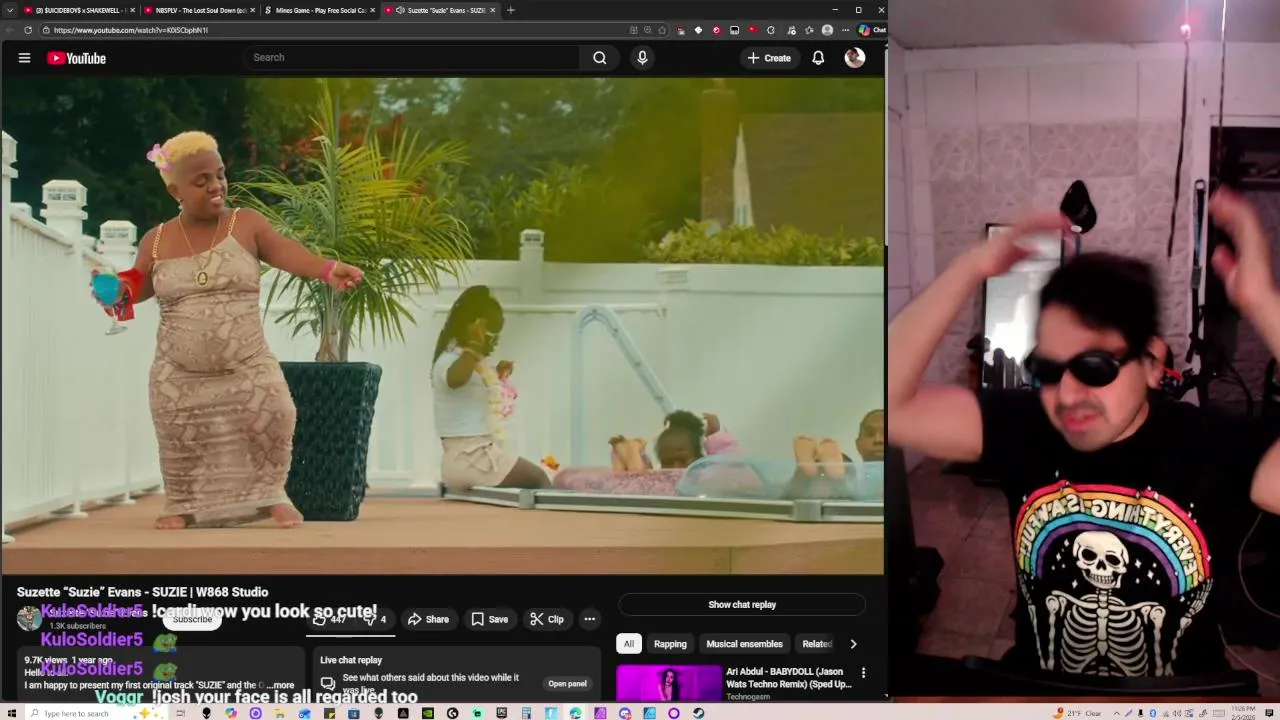This screenshot has height=720, width=1280.
Task: Like the video with 447 likes
Action: (329, 619)
